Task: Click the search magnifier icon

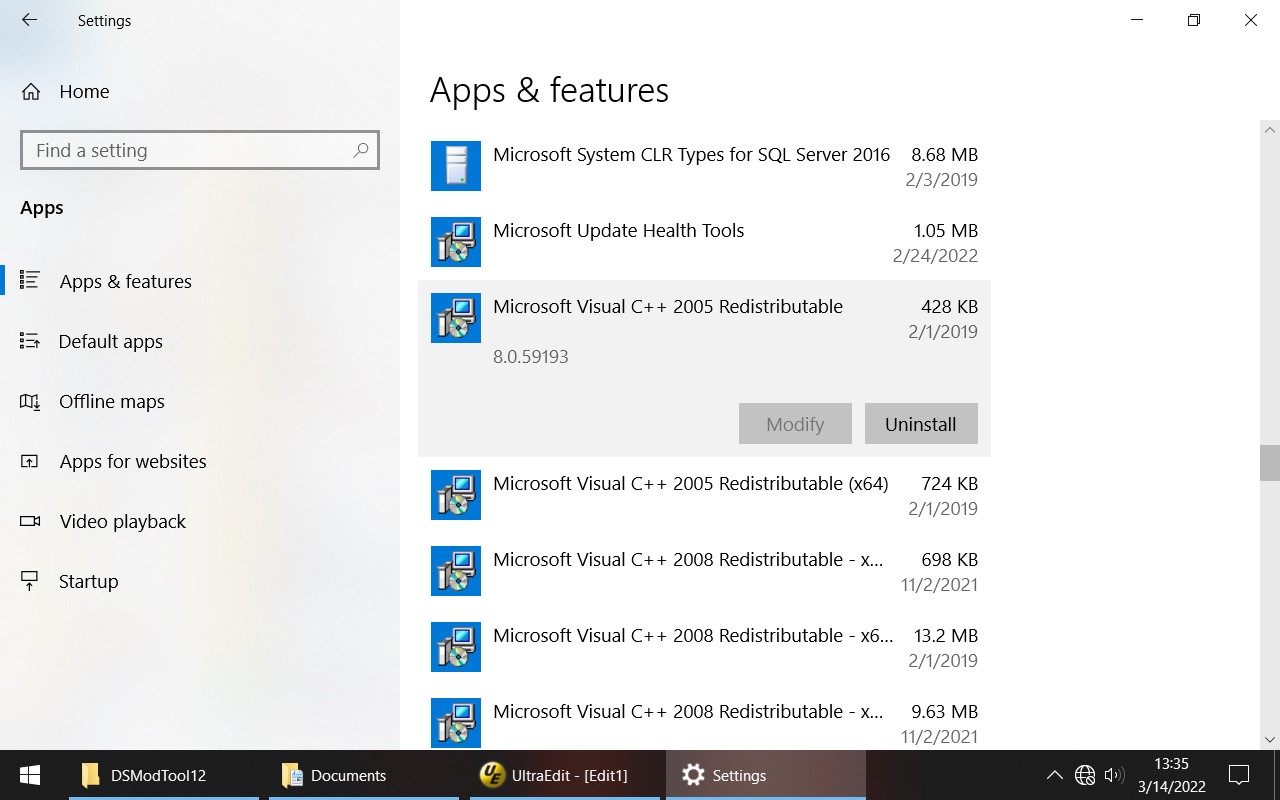Action: (x=361, y=151)
